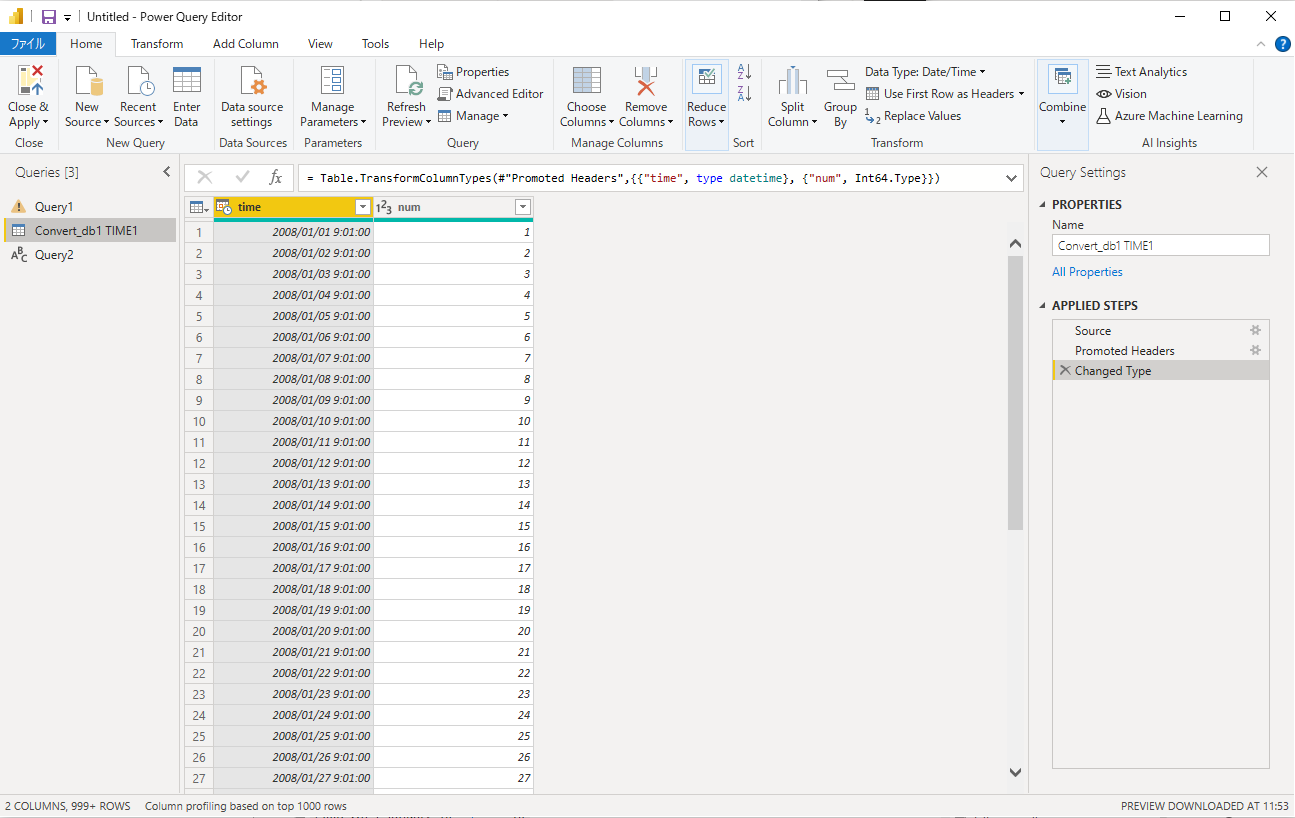
Task: Click the Group By icon
Action: tap(840, 82)
